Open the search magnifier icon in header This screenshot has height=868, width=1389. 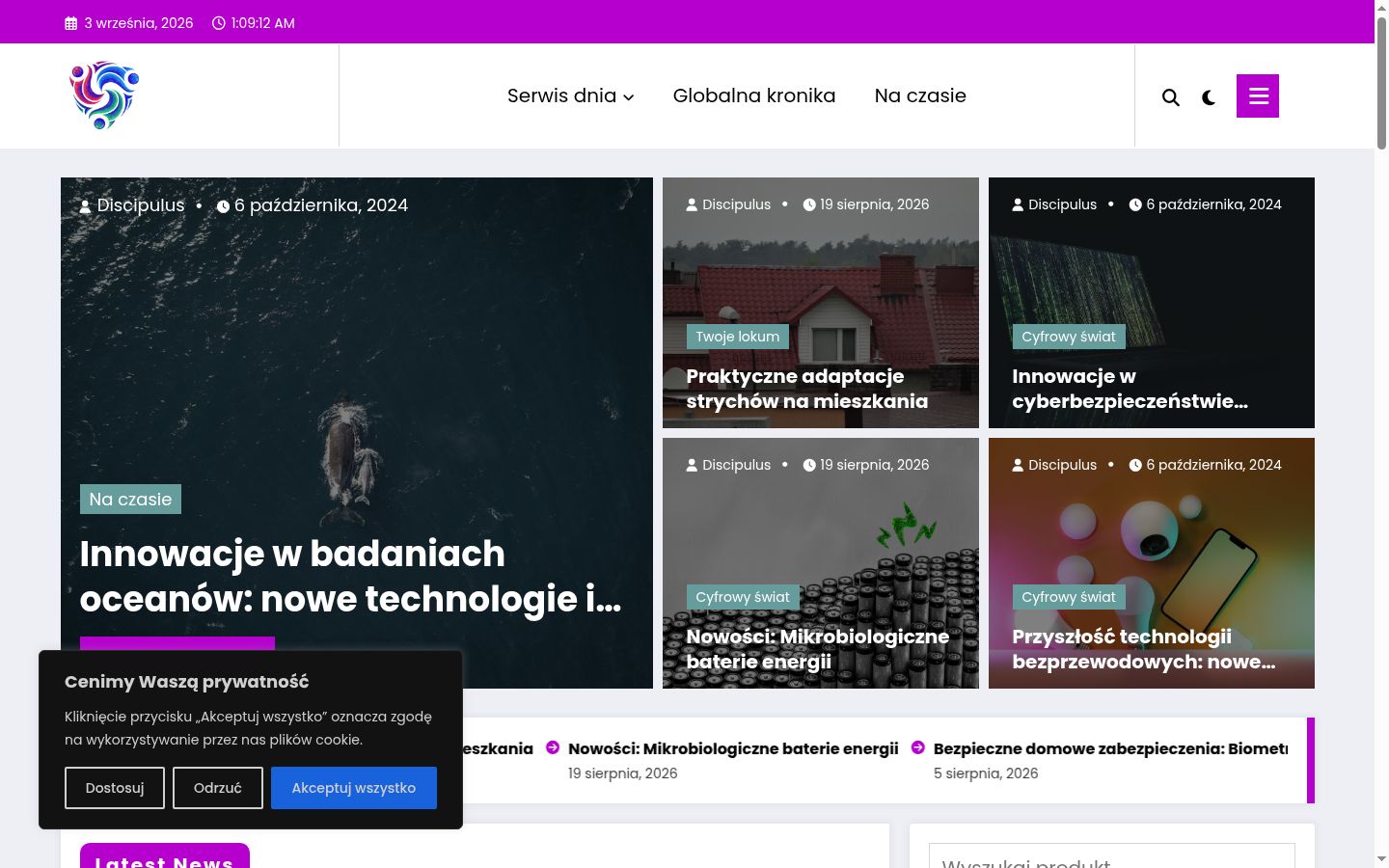coord(1170,97)
